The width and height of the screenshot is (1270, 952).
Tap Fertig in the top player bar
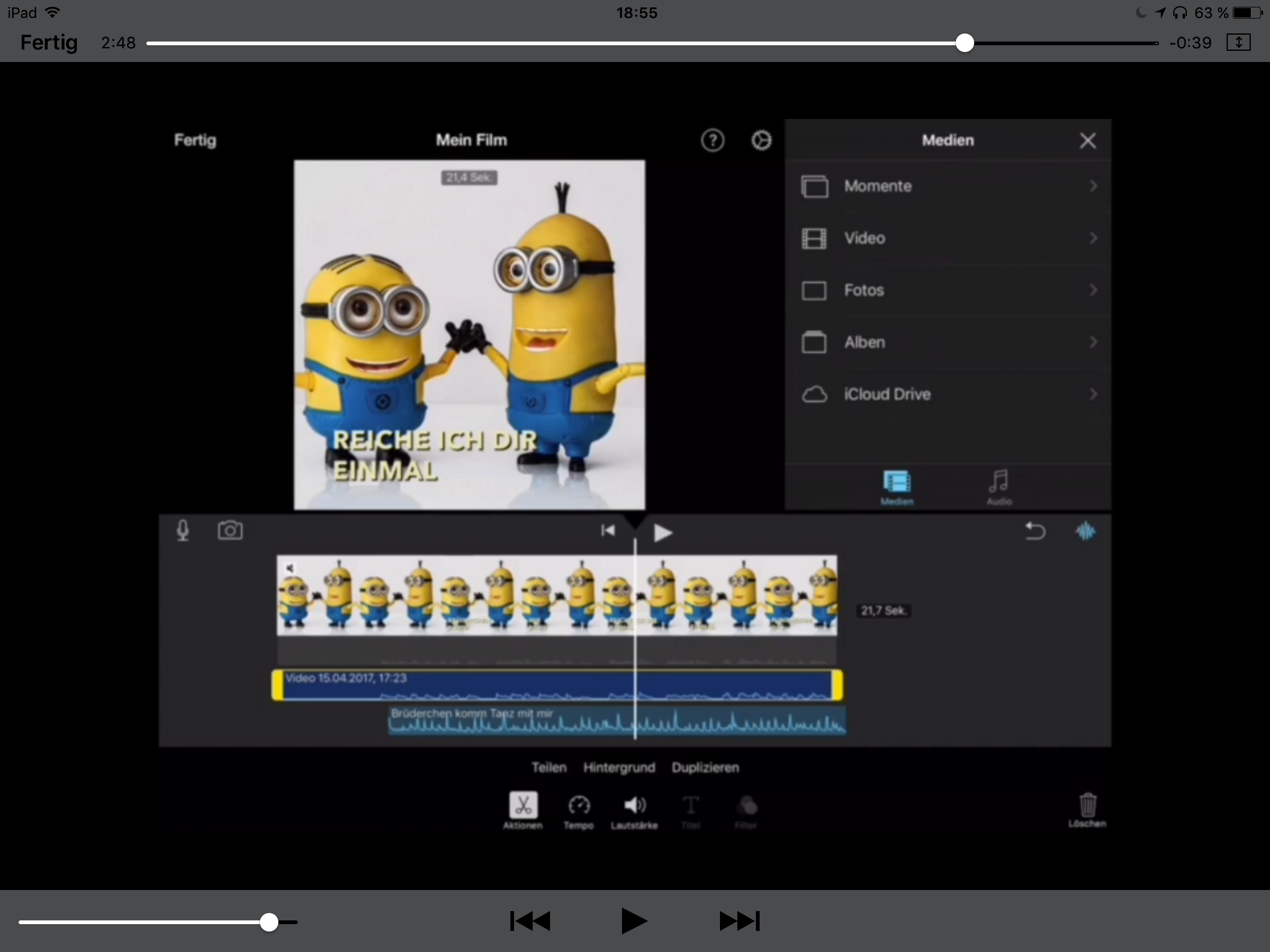pyautogui.click(x=49, y=42)
